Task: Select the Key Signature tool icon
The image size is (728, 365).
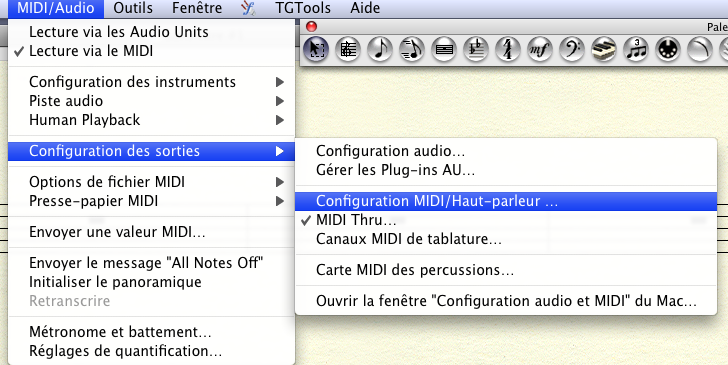Action: click(476, 49)
